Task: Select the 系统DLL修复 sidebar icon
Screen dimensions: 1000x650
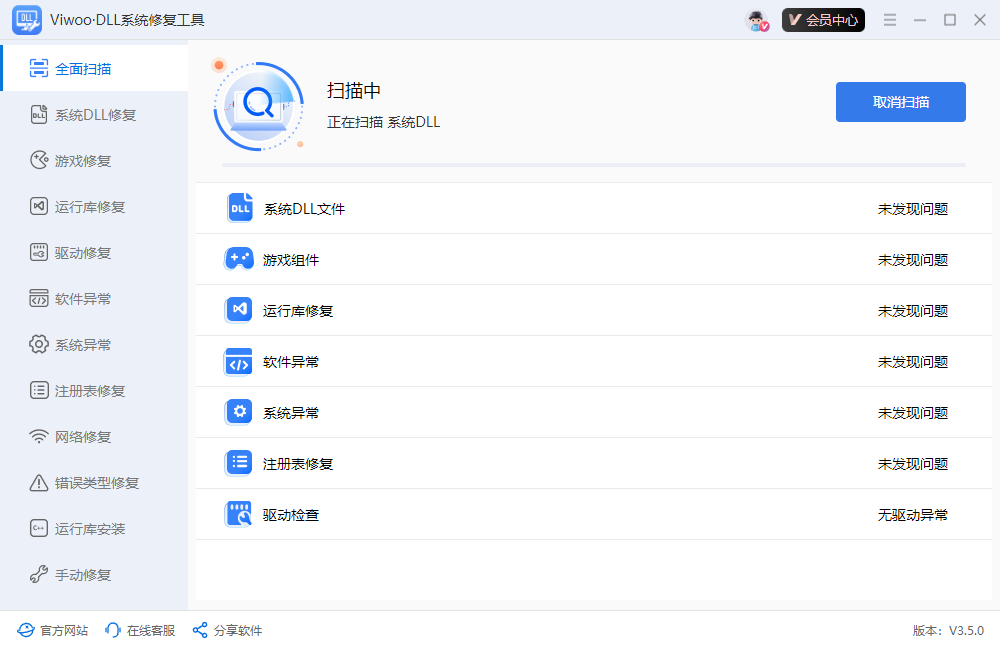Action: 38,114
